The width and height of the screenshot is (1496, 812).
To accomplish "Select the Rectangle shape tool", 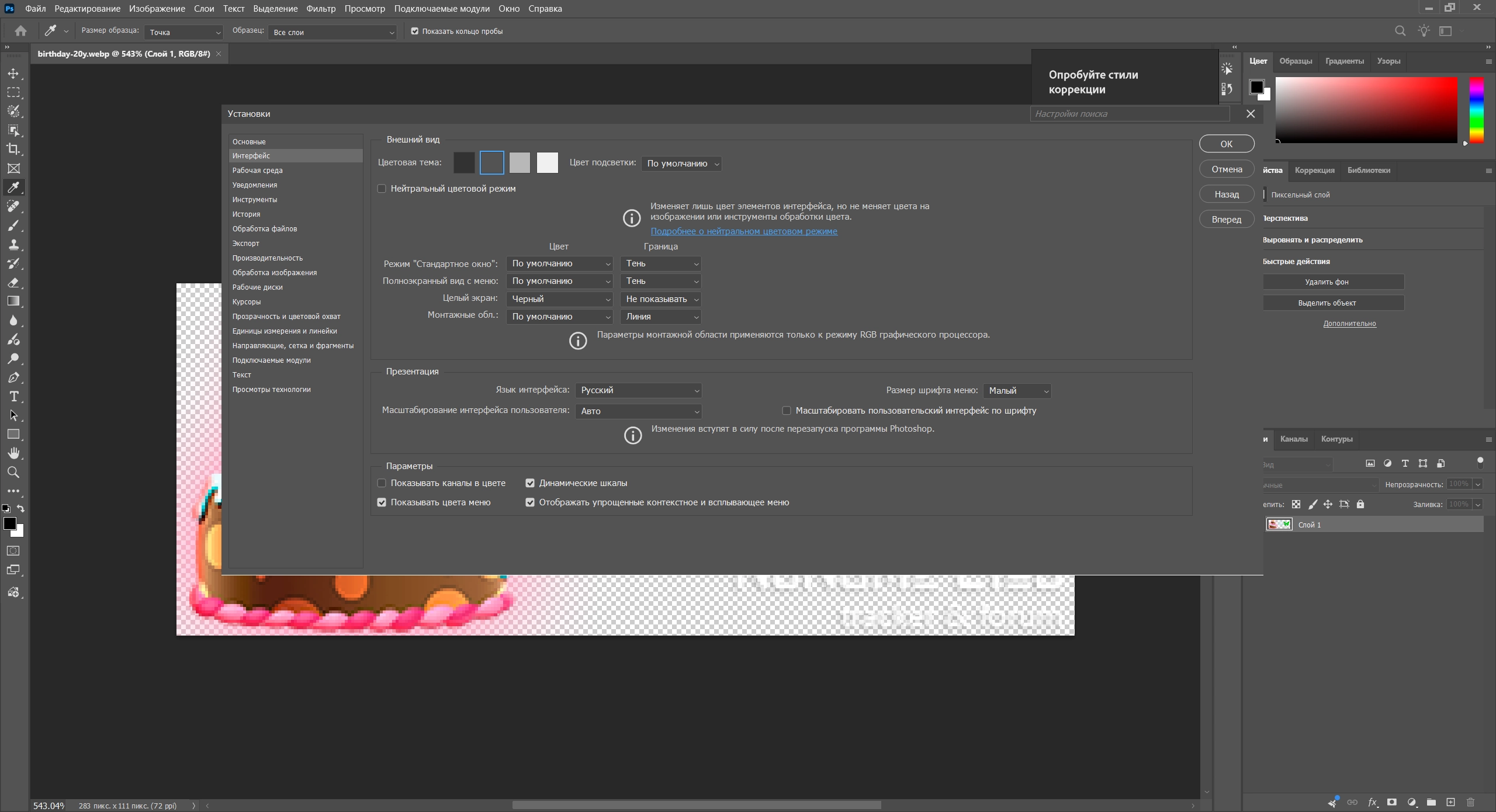I will tap(13, 434).
